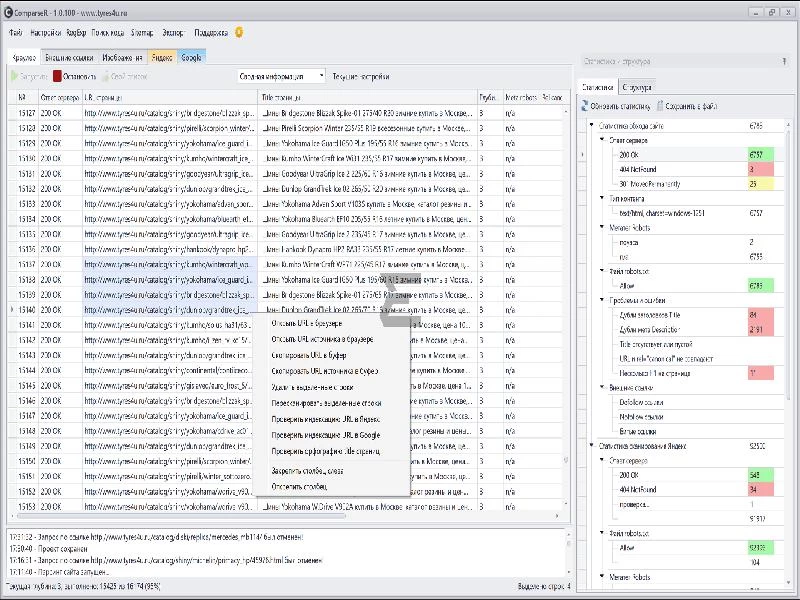Image resolution: width=800 pixels, height=600 pixels.
Task: Switch to the Structure tab in the right panel
Action: coord(636,87)
